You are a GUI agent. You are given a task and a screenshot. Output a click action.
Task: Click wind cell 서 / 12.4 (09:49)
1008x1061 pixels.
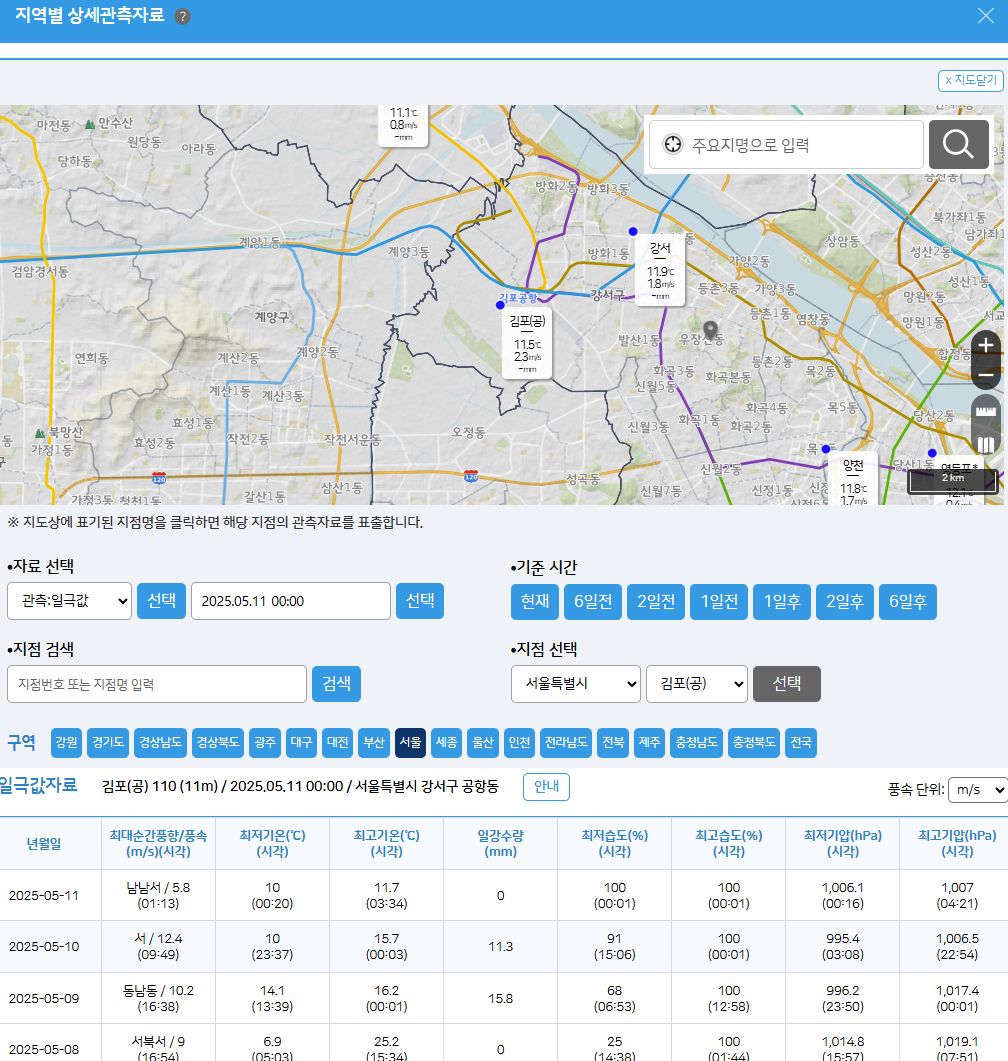[x=158, y=947]
